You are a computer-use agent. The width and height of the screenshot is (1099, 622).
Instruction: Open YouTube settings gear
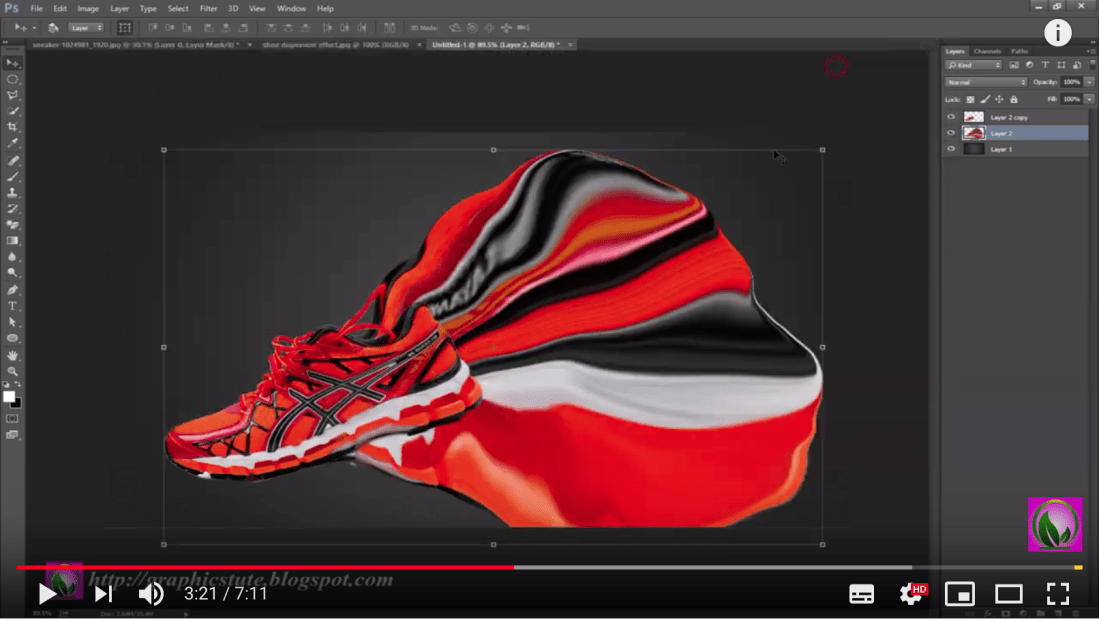click(912, 594)
